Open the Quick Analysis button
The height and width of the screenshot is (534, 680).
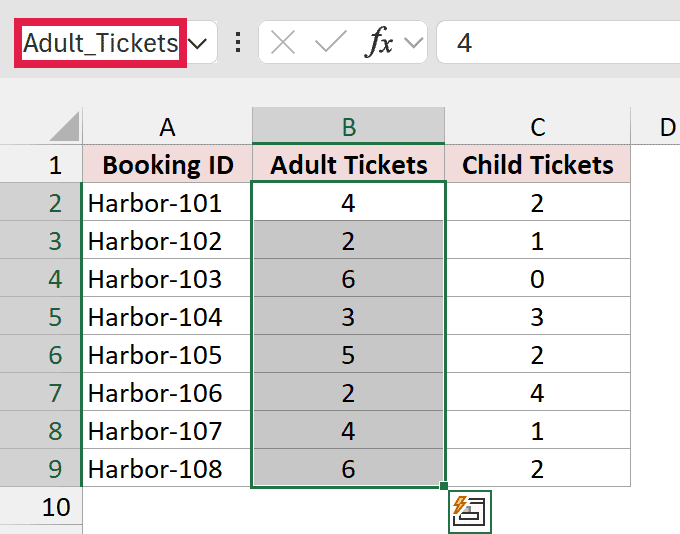470,511
